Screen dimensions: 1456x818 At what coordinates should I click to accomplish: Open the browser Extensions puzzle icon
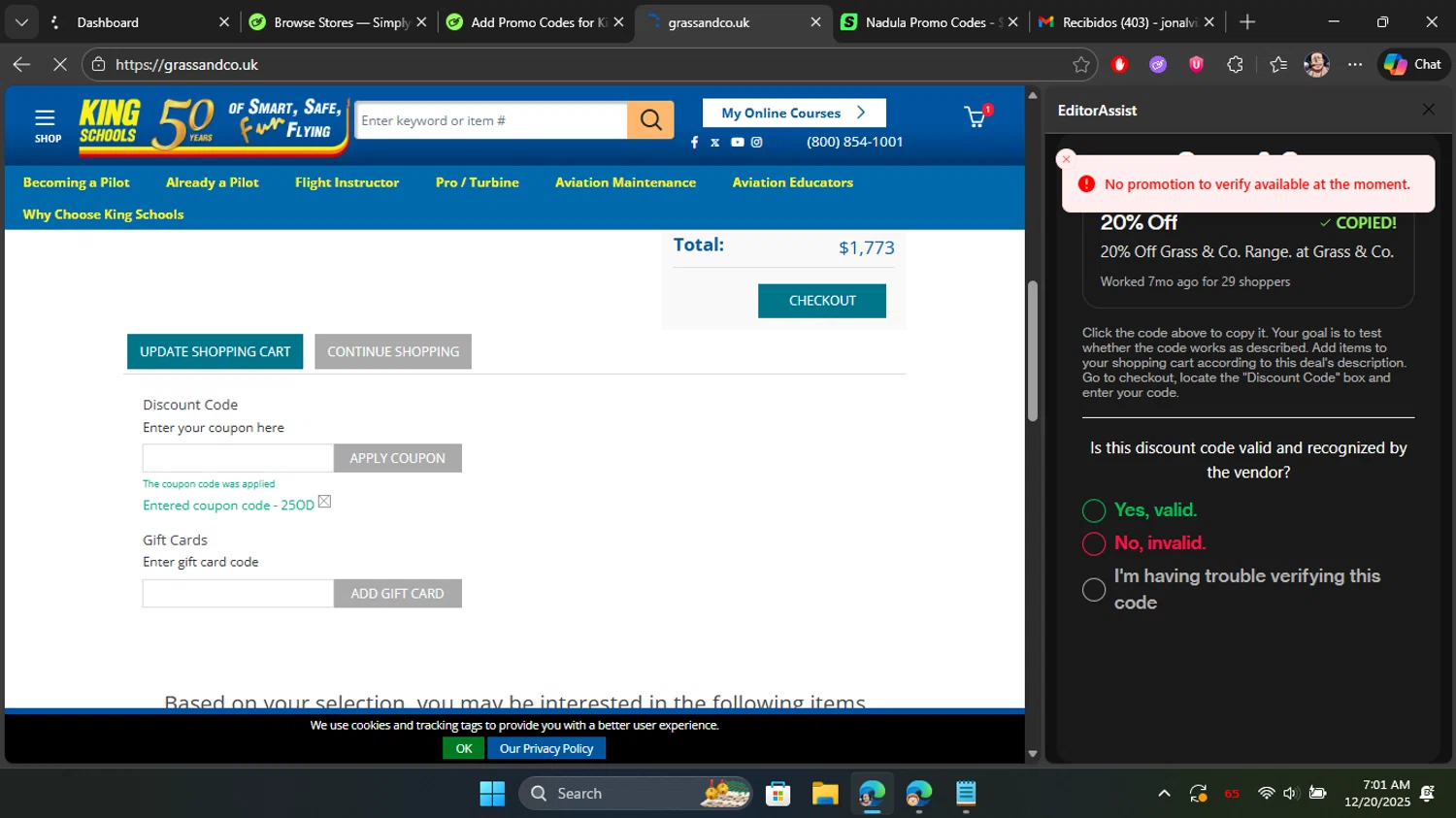point(1235,64)
